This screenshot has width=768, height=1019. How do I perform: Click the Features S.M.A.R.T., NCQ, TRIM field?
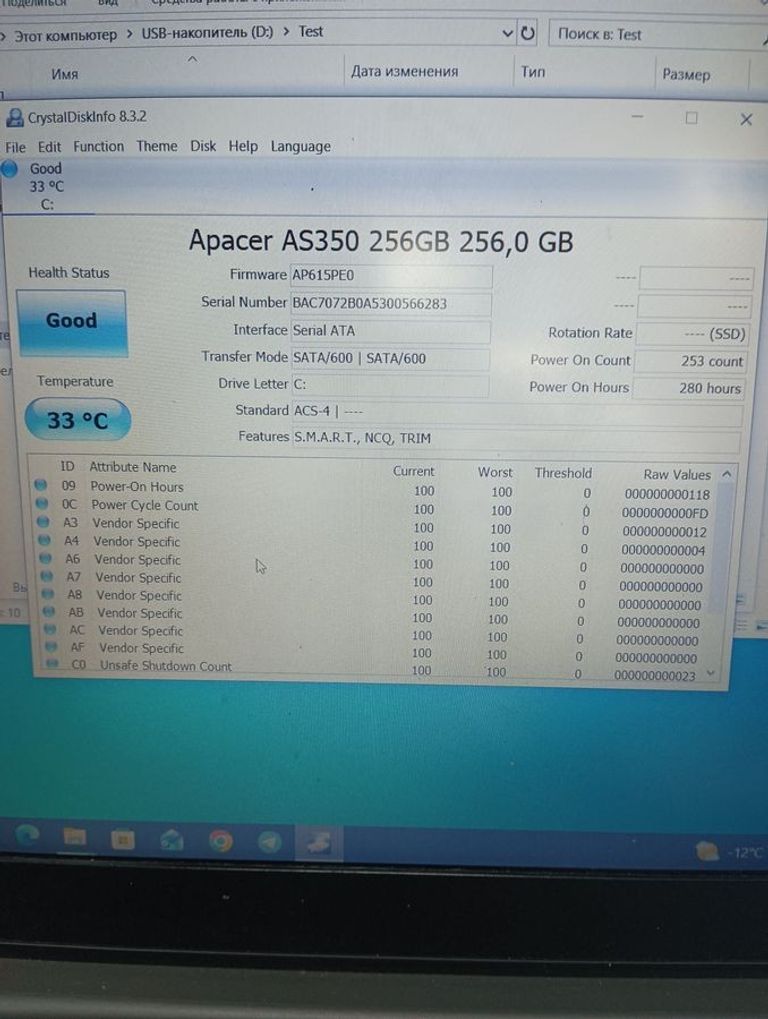point(515,440)
